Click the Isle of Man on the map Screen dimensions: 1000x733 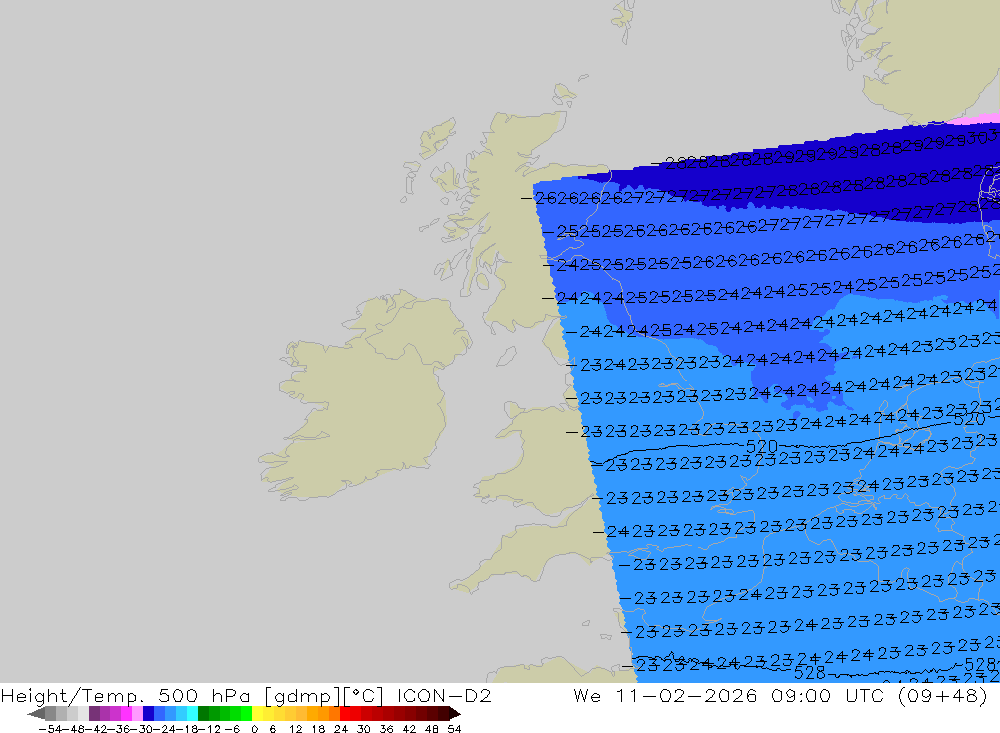point(506,356)
